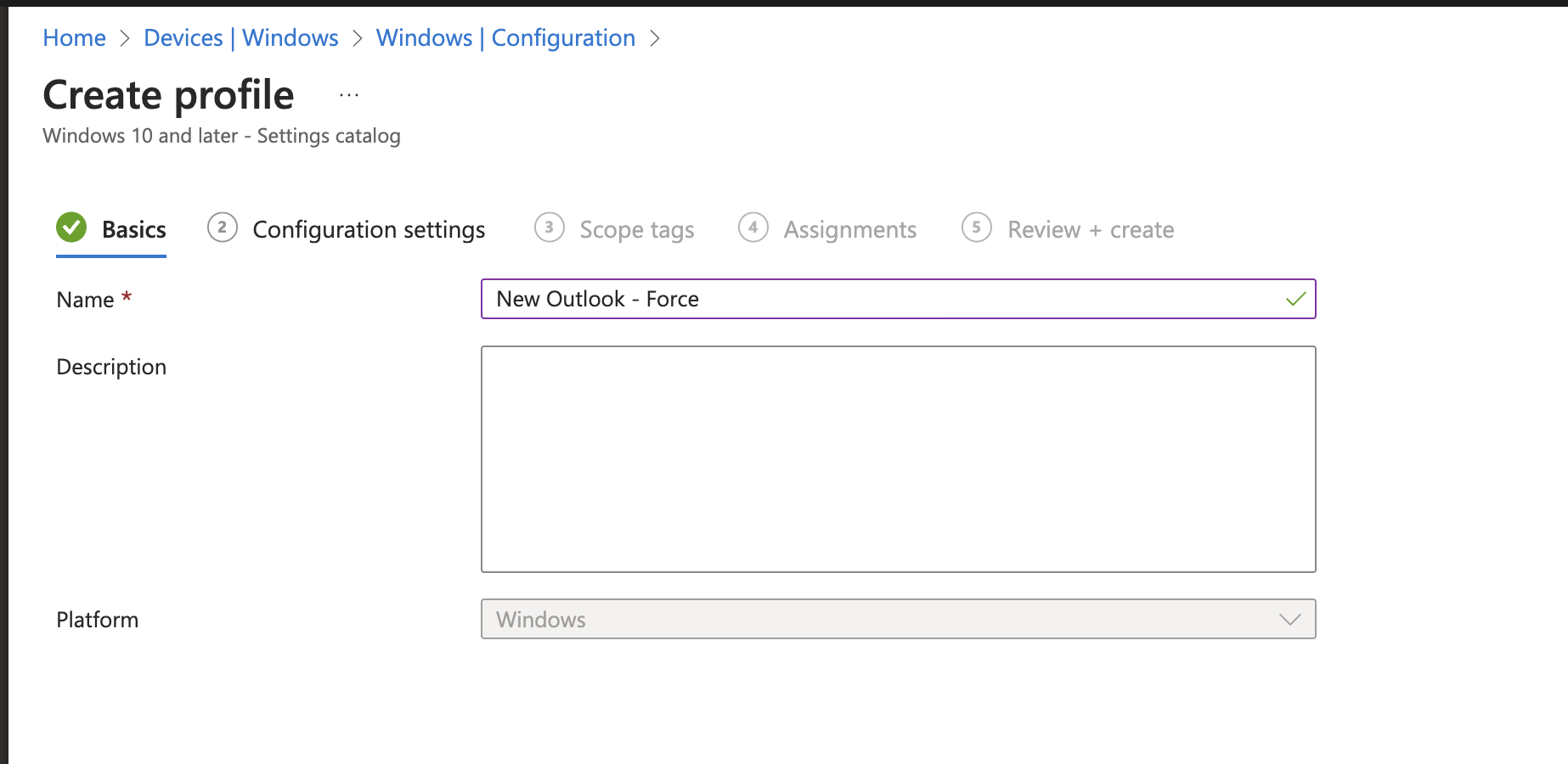Viewport: 1568px width, 764px height.
Task: Click the step 5 numbered circle icon
Action: click(976, 228)
